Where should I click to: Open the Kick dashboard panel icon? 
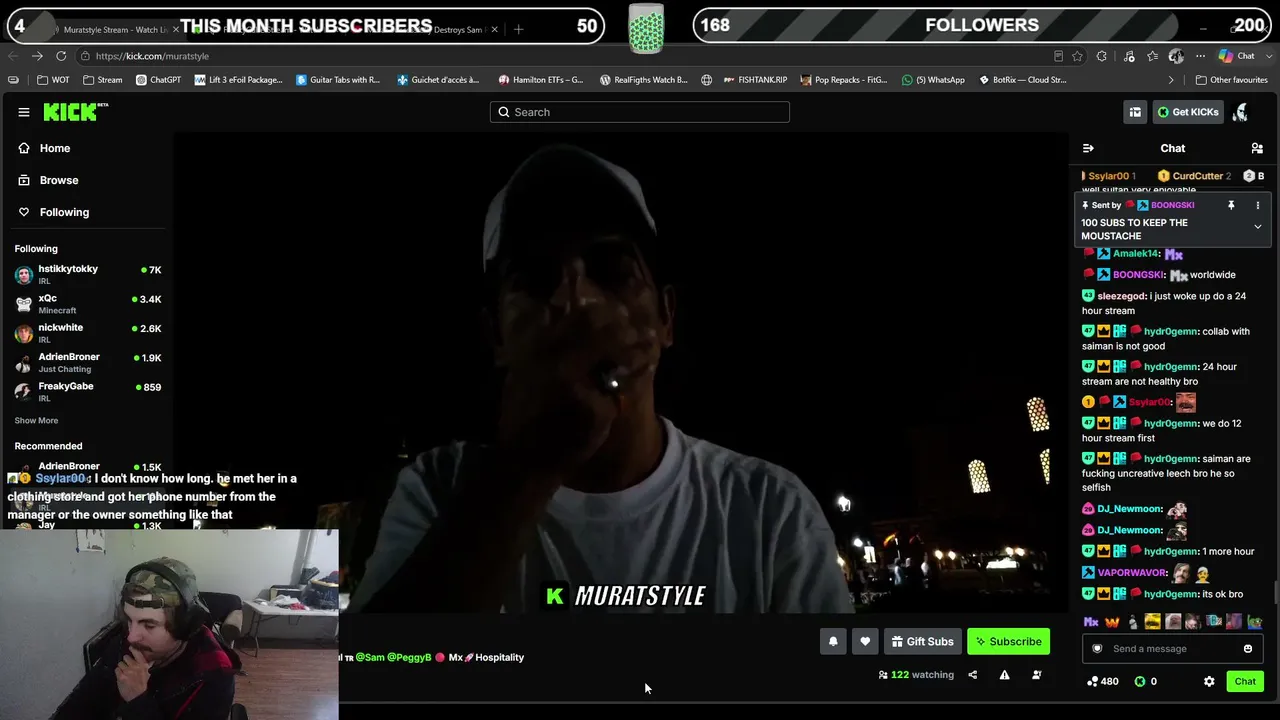(1135, 112)
